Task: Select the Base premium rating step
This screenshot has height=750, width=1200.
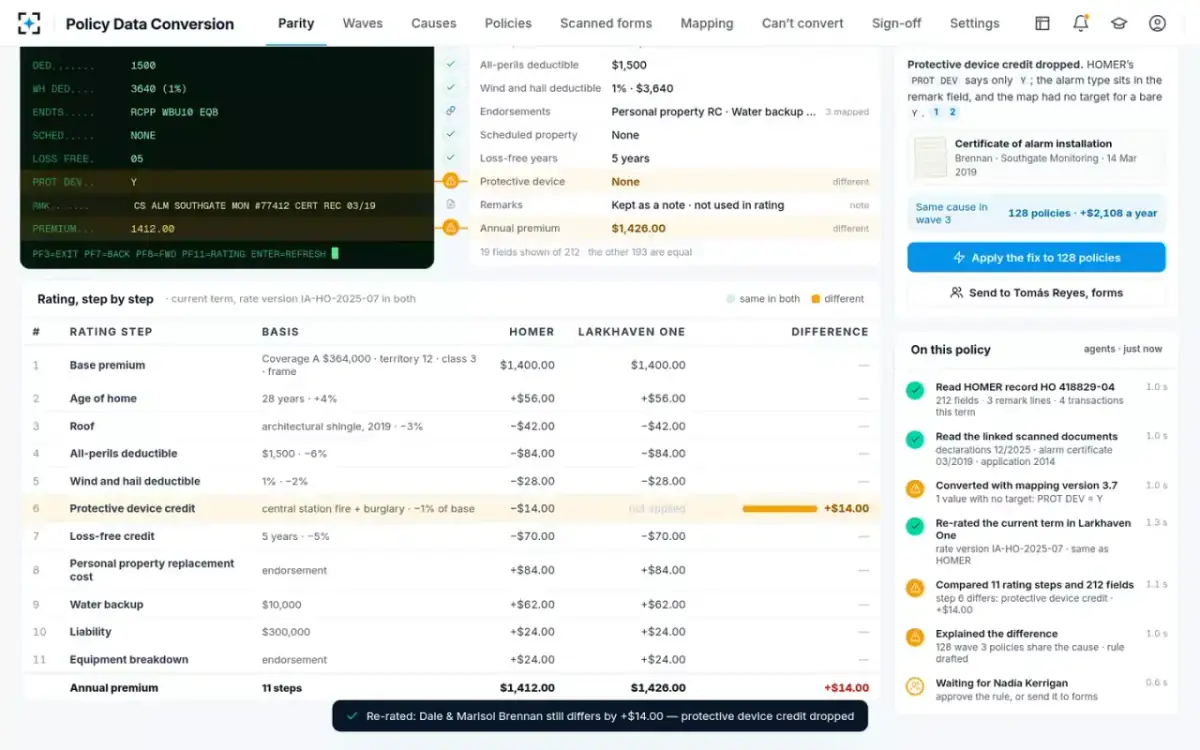Action: click(x=451, y=365)
